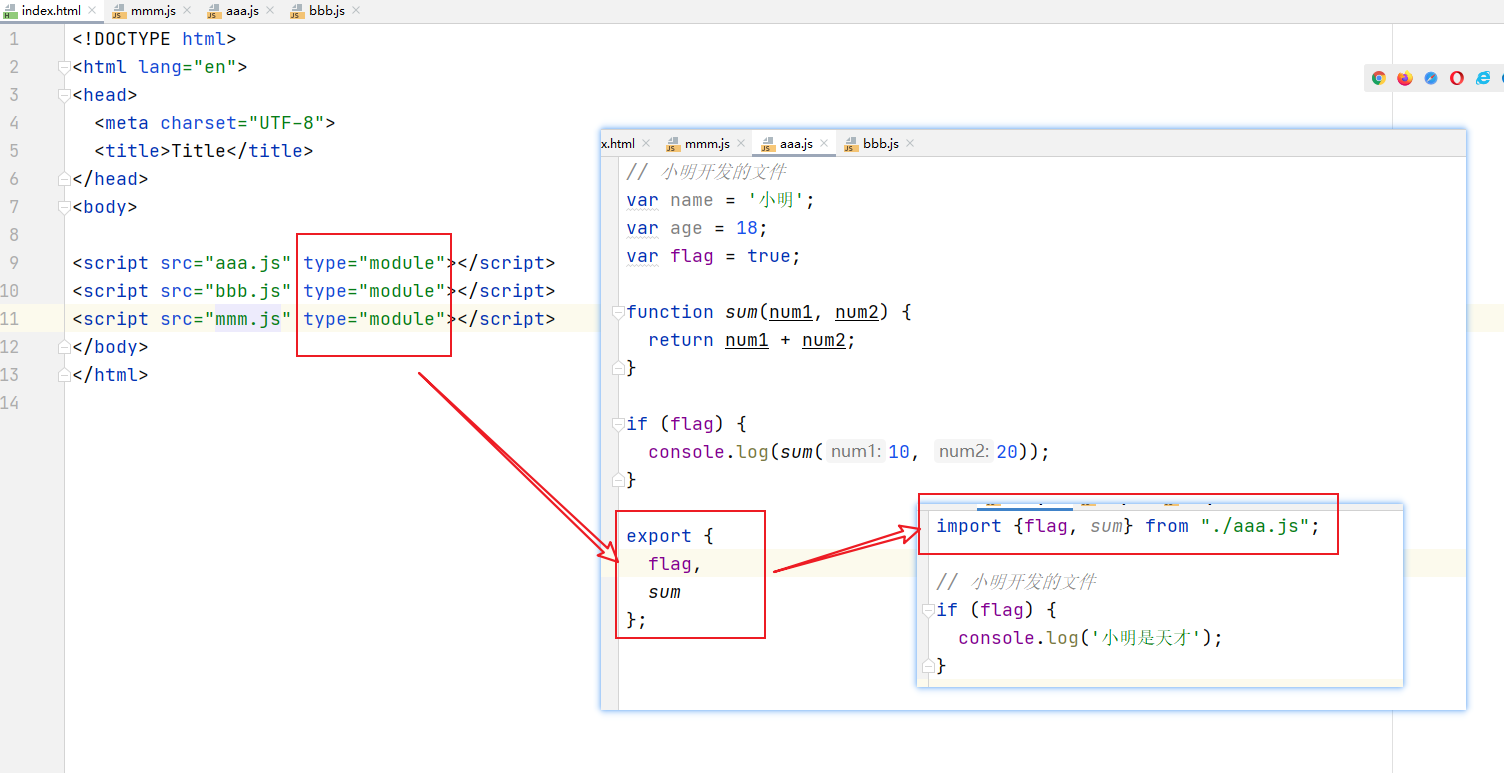Switch to mmm.js tab in top tab bar

153,11
